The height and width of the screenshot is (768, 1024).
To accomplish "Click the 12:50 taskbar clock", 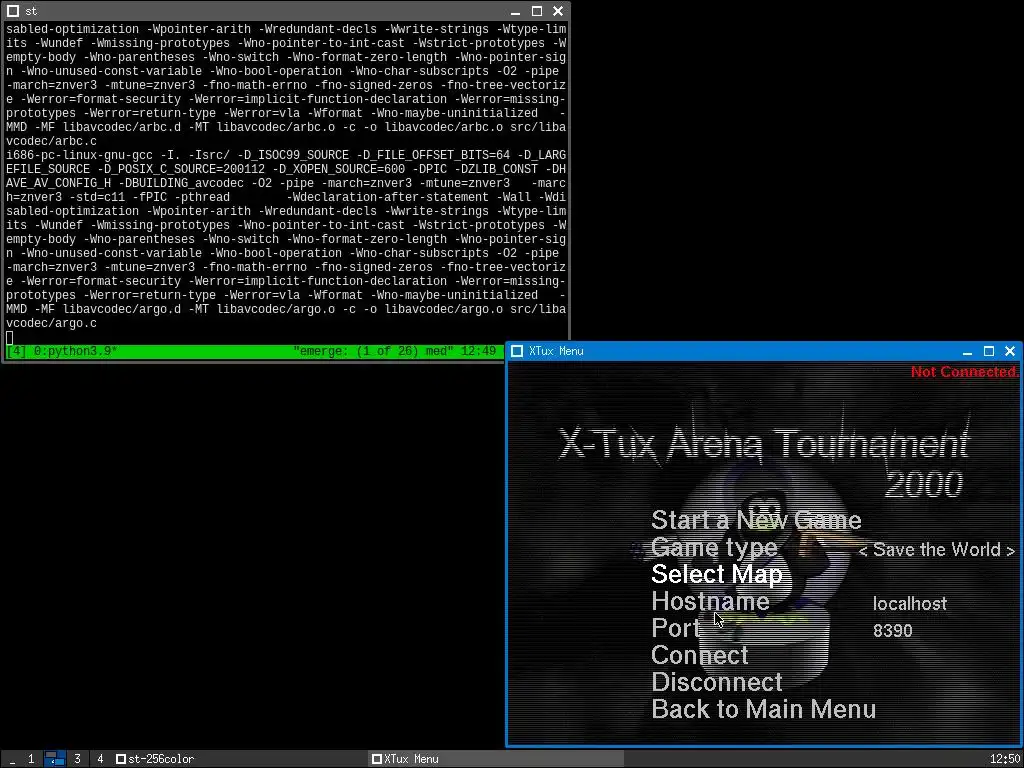I will point(1004,759).
